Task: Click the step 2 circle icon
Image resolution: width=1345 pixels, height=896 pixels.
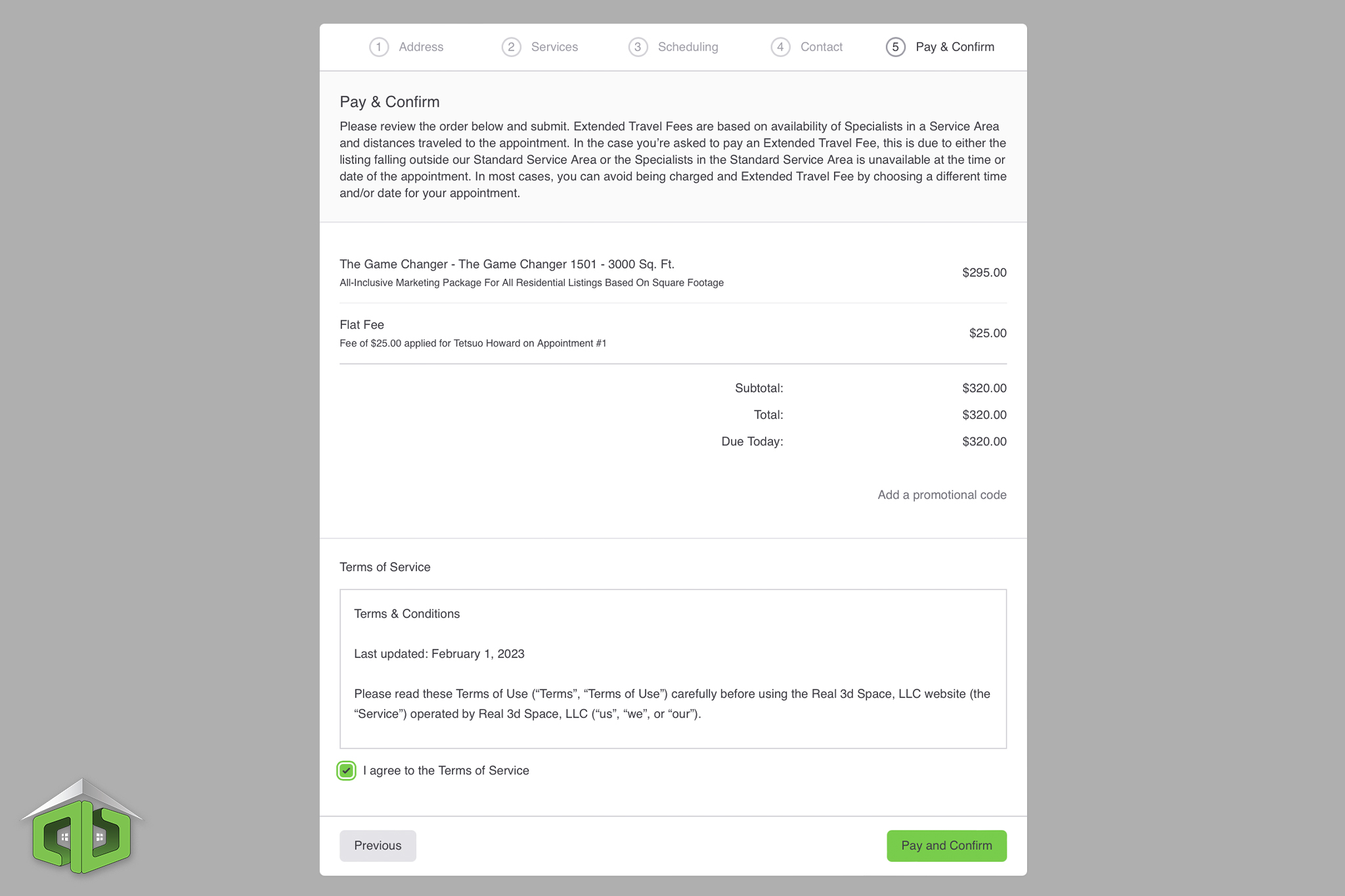Action: 511,47
